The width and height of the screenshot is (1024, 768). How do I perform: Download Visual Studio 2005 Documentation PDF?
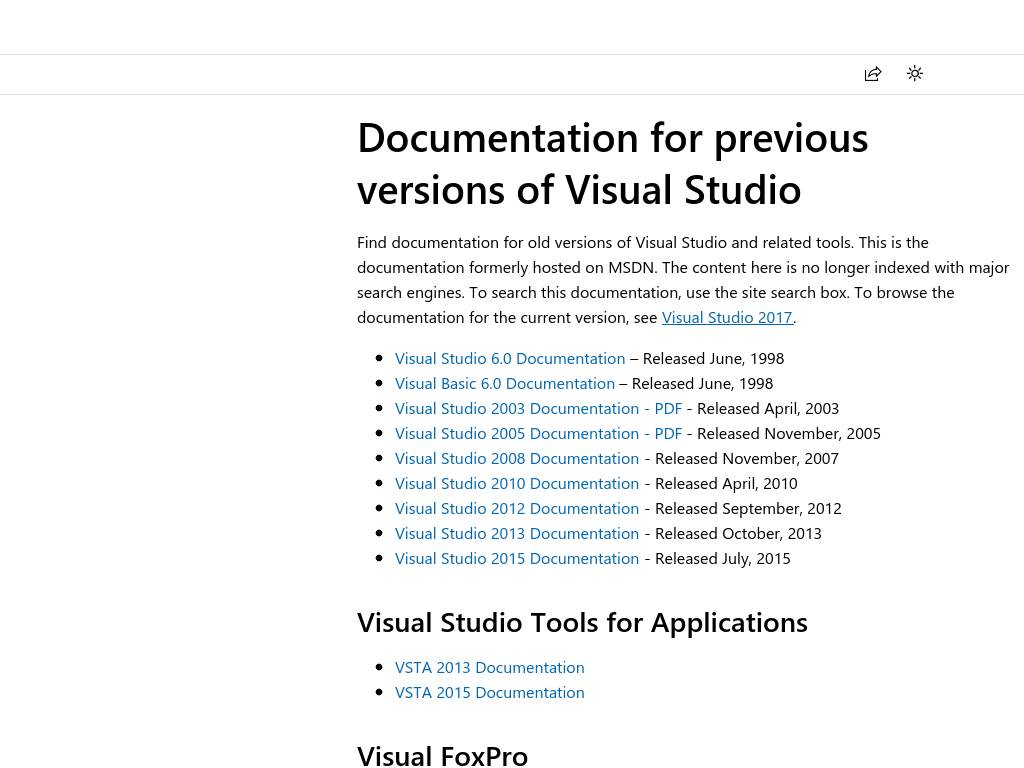pyautogui.click(x=538, y=433)
